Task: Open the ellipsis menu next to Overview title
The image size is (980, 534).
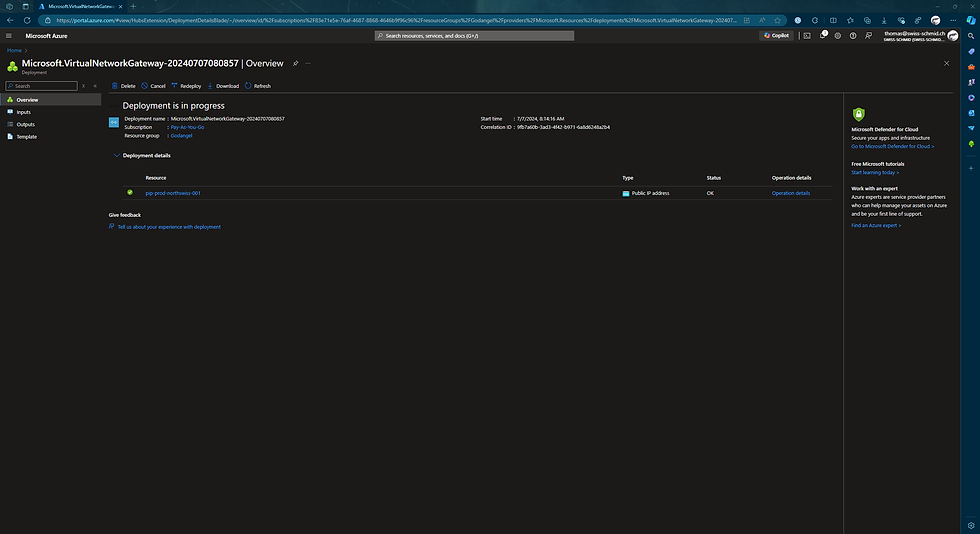Action: coord(308,63)
